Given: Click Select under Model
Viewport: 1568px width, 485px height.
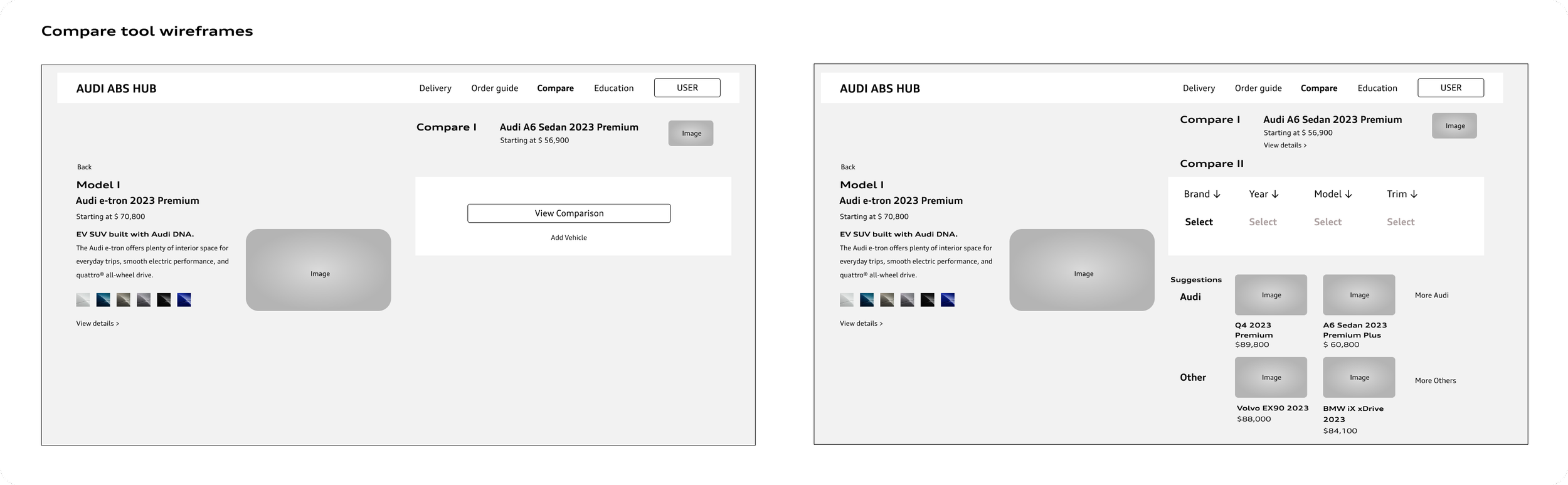Looking at the screenshot, I should [1328, 222].
